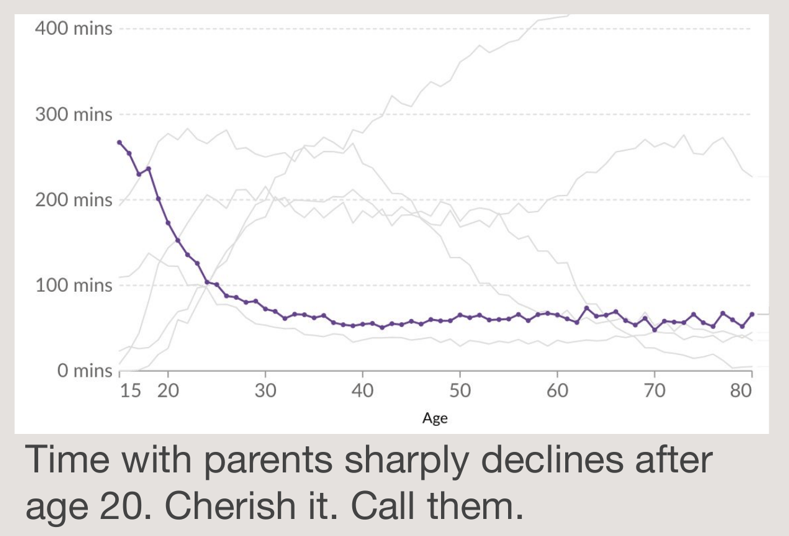Select the "100 mins" y-axis label
This screenshot has height=536, width=789.
point(74,286)
